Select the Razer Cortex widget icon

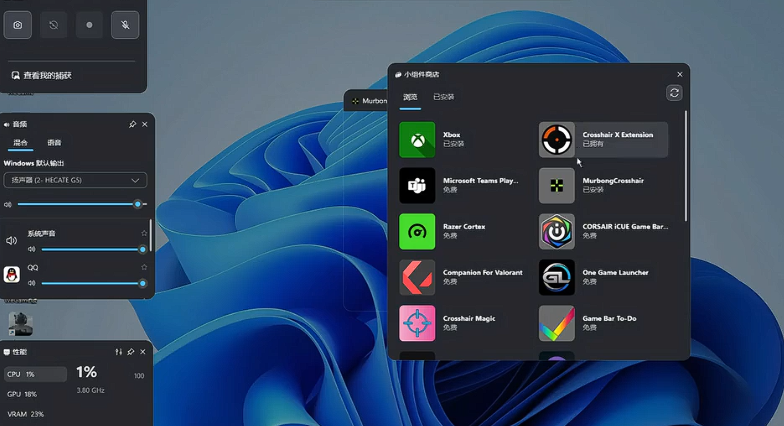417,231
